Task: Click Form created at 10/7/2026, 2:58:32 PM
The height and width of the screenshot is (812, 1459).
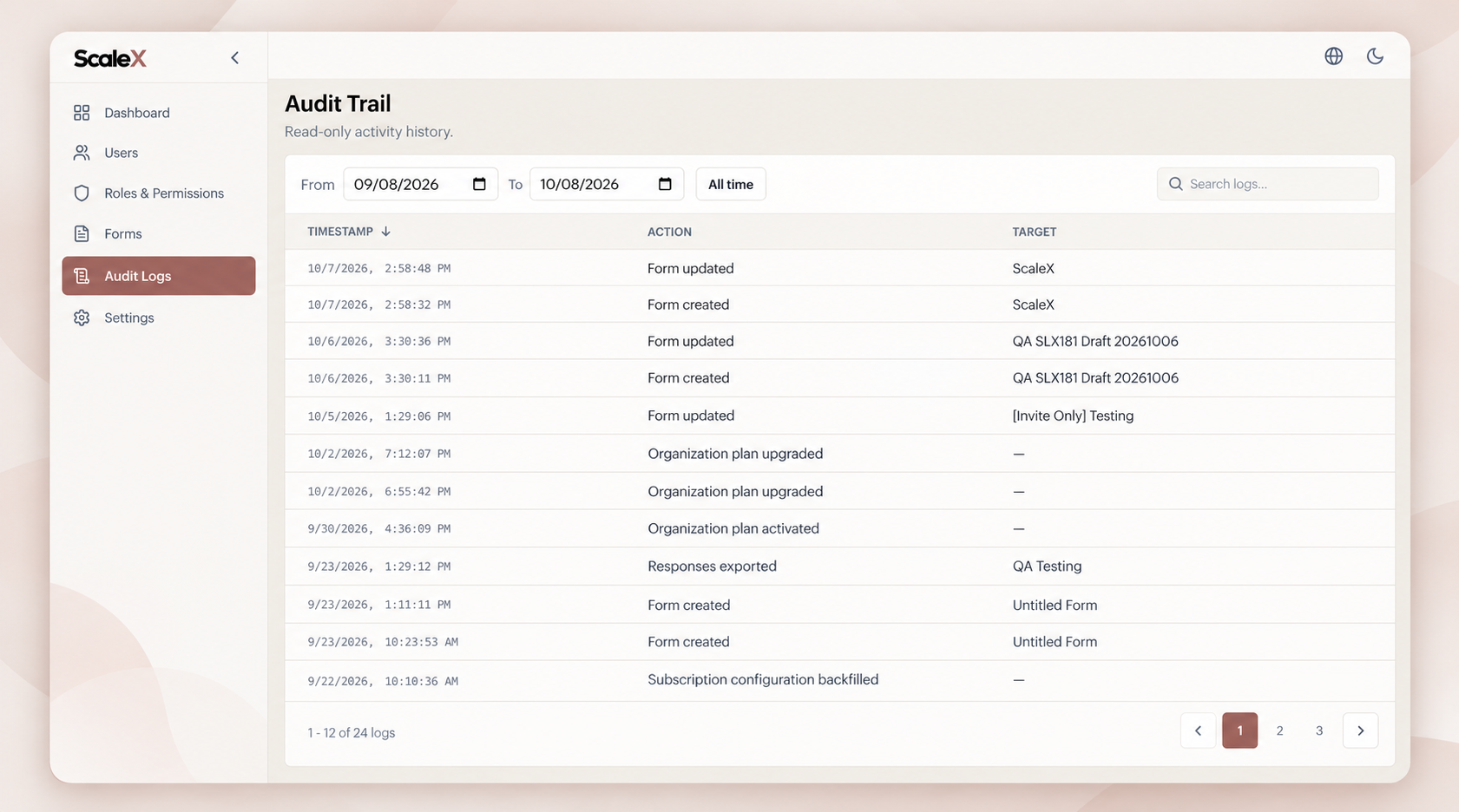Action: pyautogui.click(x=688, y=304)
